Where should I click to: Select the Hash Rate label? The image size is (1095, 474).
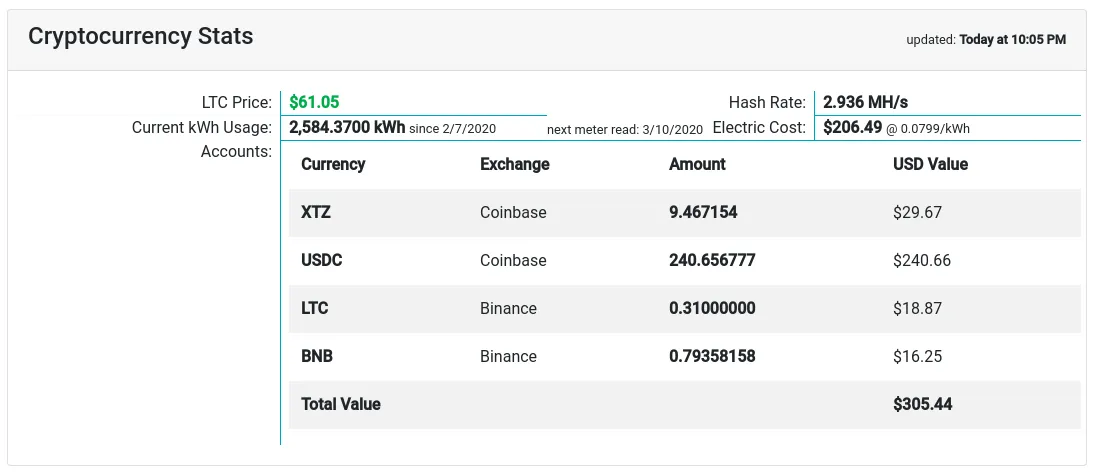click(x=767, y=103)
